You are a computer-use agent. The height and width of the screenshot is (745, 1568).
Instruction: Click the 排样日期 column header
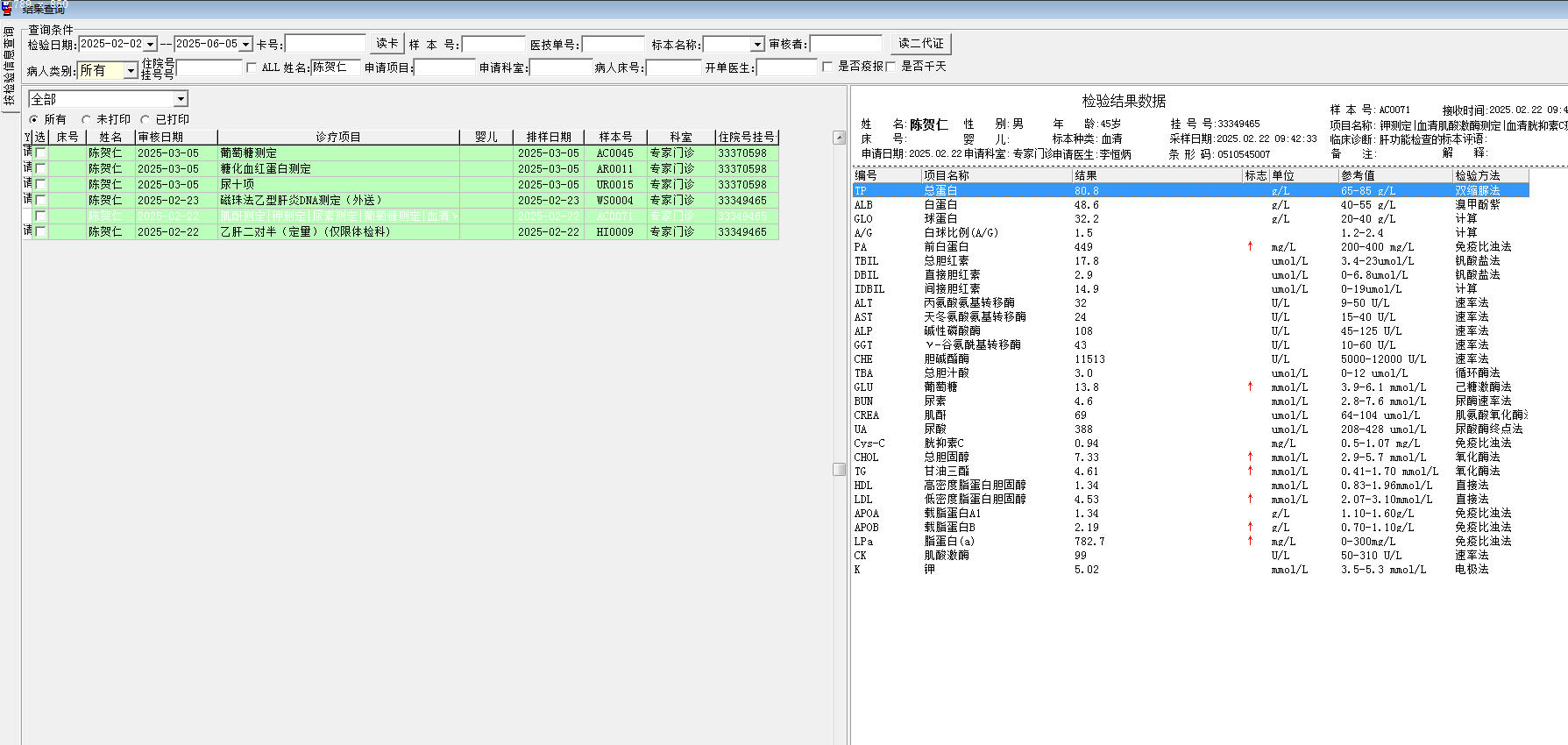(x=549, y=138)
